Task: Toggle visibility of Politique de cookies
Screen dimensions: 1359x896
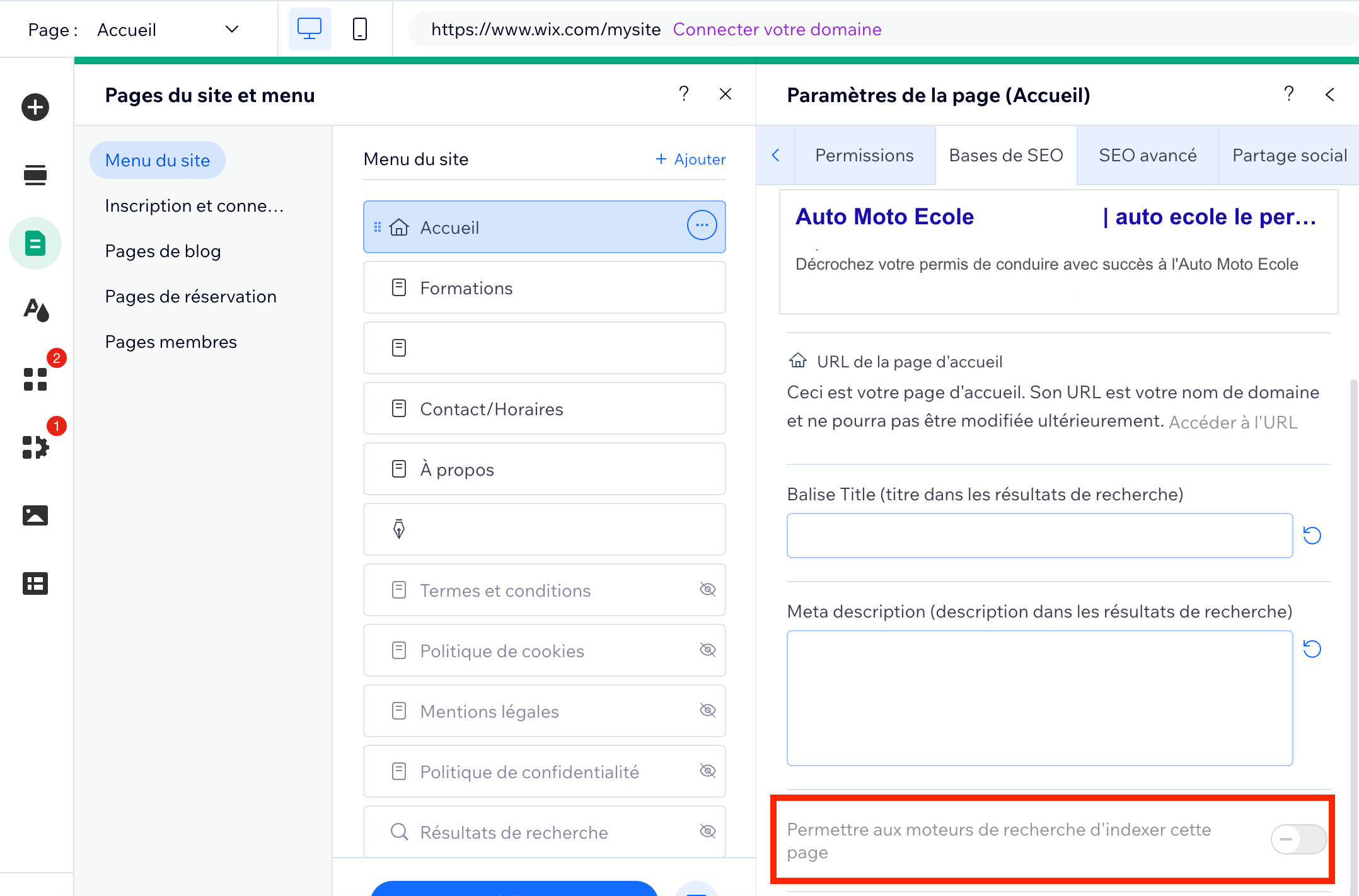Action: (708, 650)
